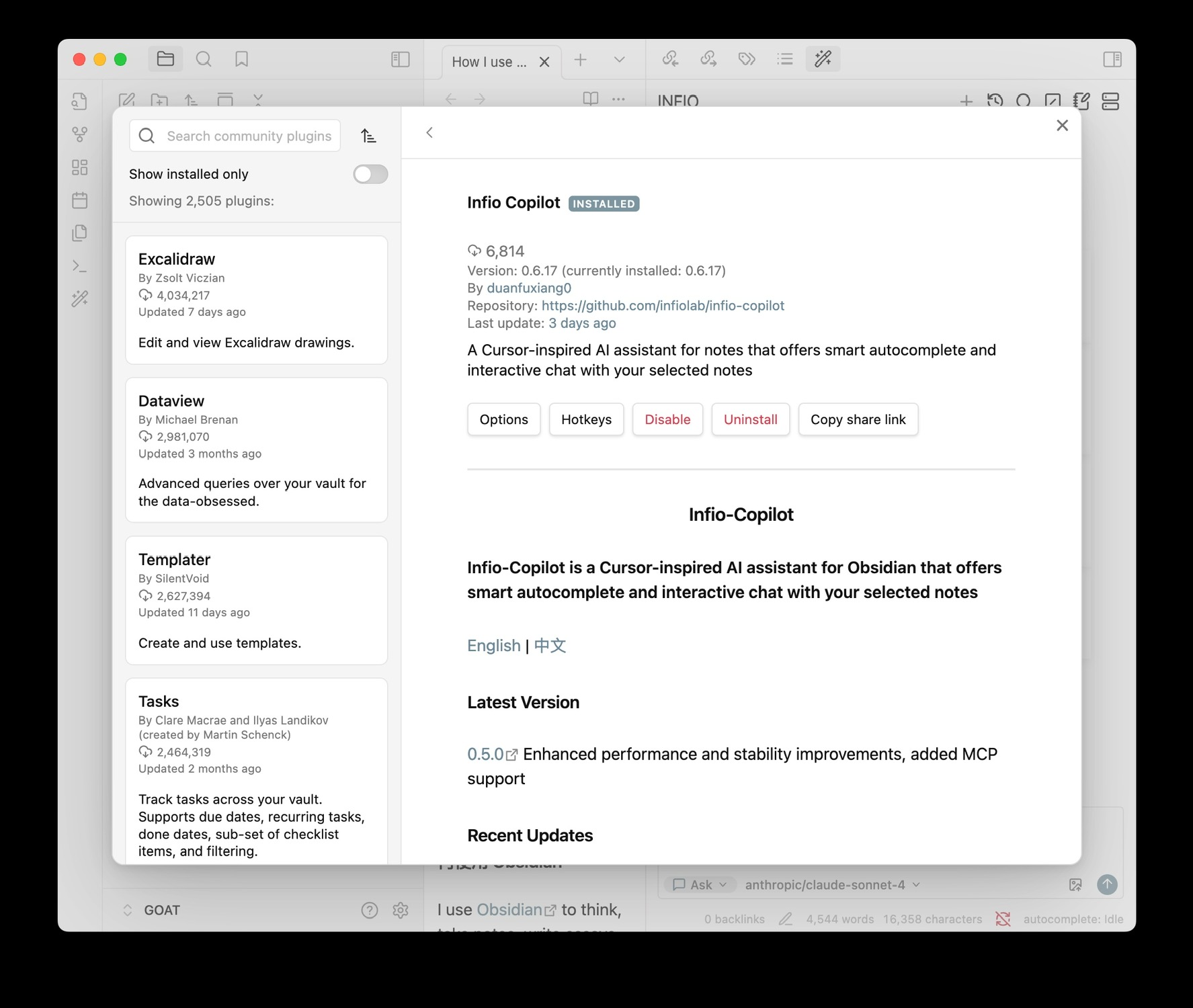The image size is (1193, 1008).
Task: Open Infio Copilot Options button
Action: coord(504,419)
